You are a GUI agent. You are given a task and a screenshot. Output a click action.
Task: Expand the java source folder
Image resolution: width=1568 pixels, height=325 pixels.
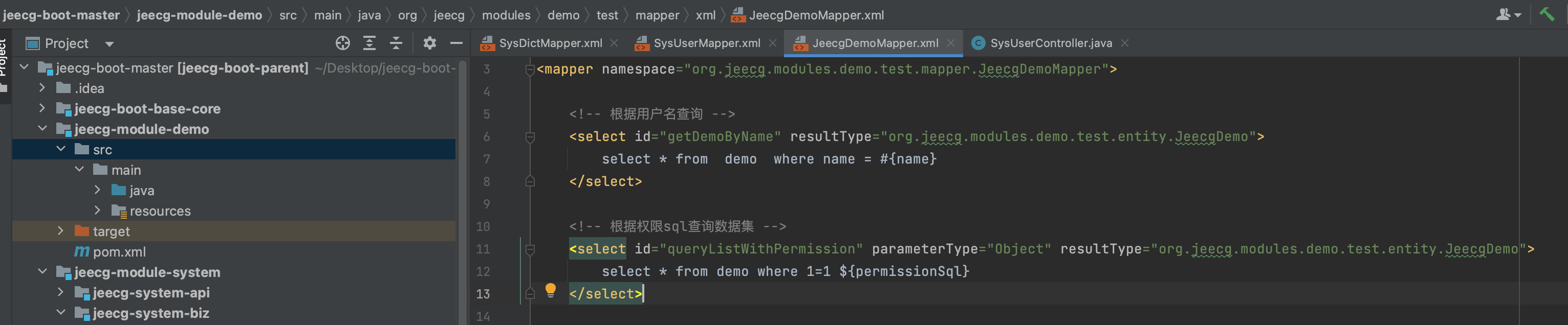click(97, 190)
